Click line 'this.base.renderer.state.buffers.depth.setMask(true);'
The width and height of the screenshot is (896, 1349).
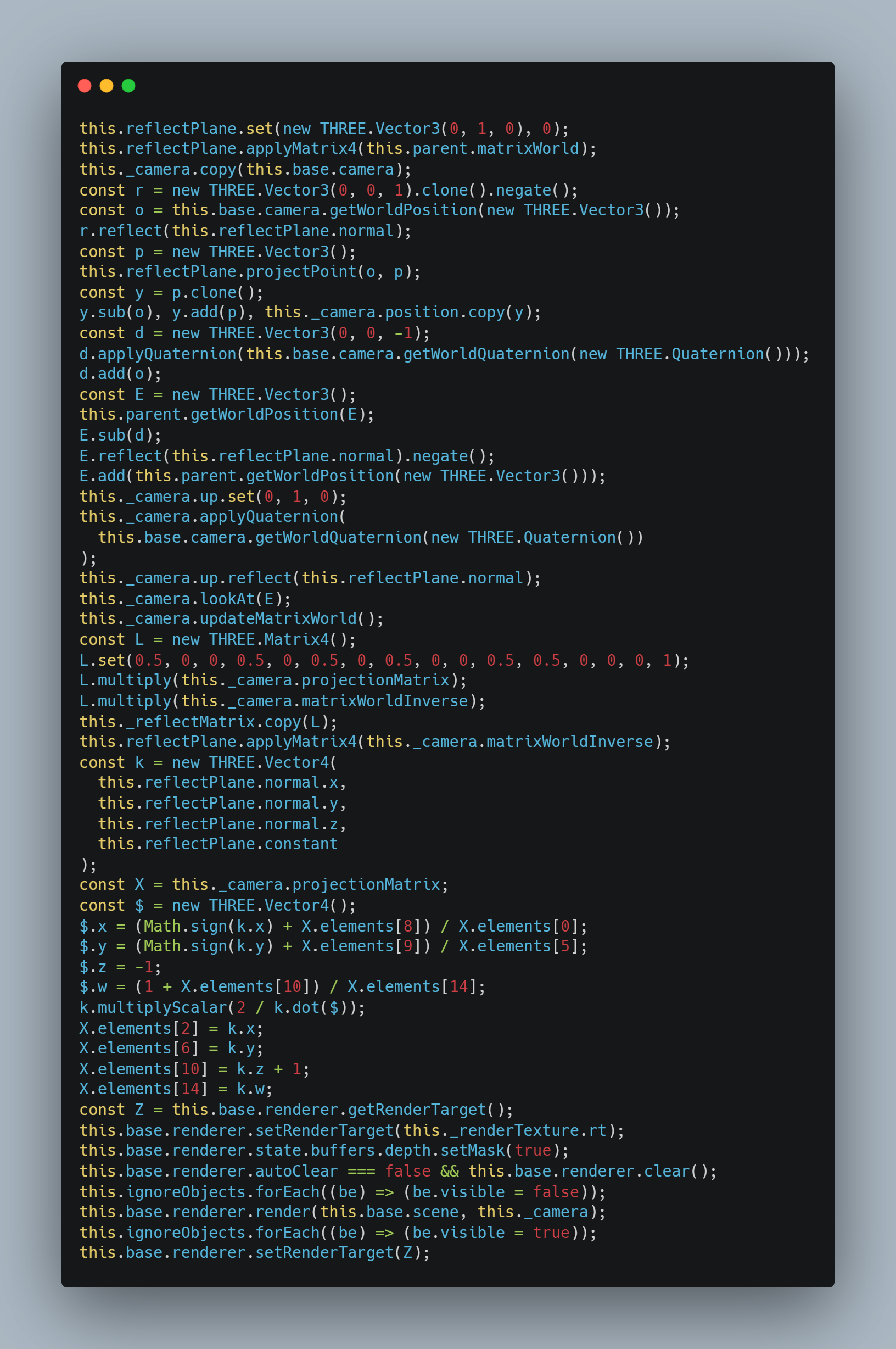coord(324,1151)
